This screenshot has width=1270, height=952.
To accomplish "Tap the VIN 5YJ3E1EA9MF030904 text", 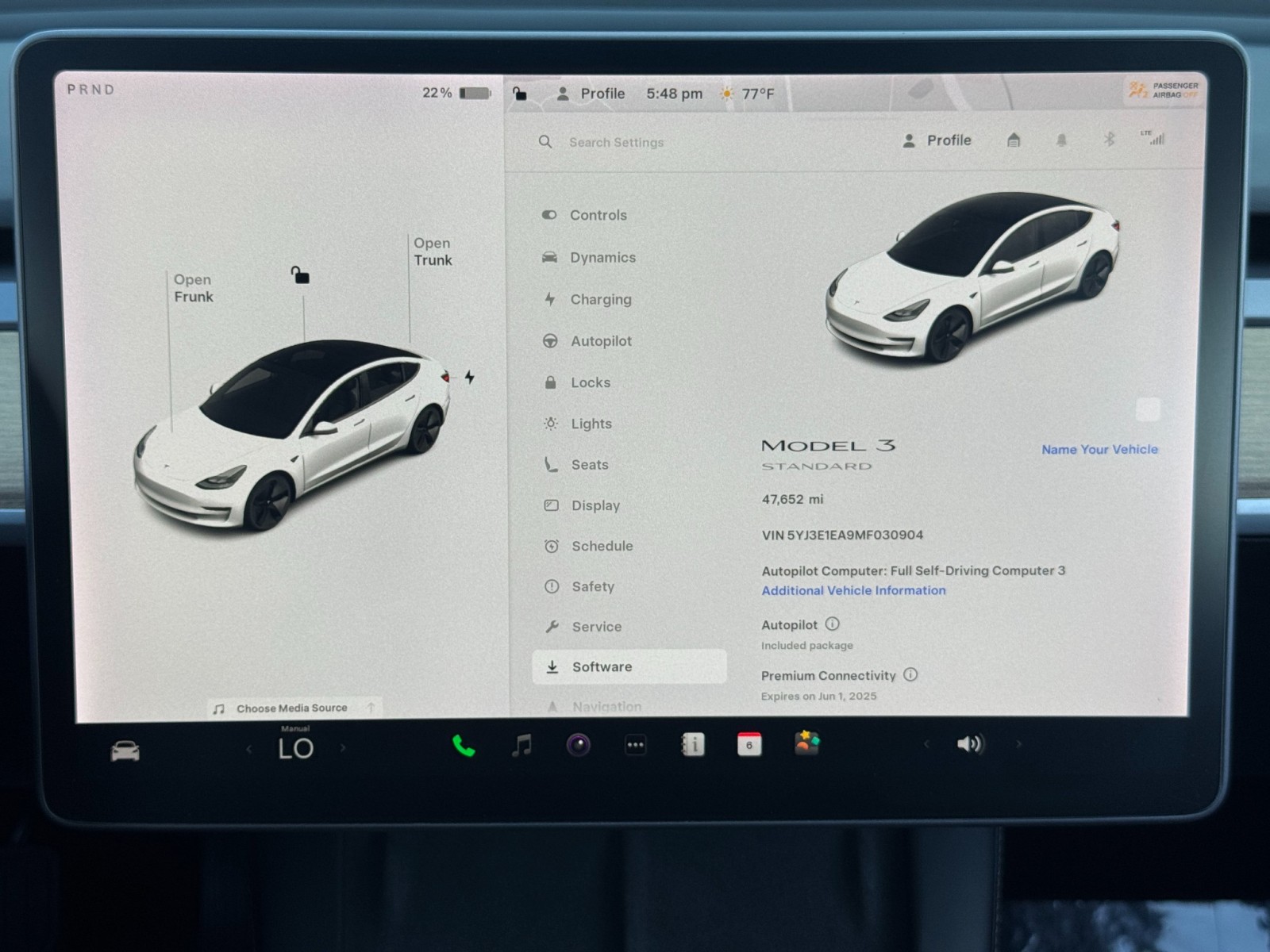I will pos(842,535).
